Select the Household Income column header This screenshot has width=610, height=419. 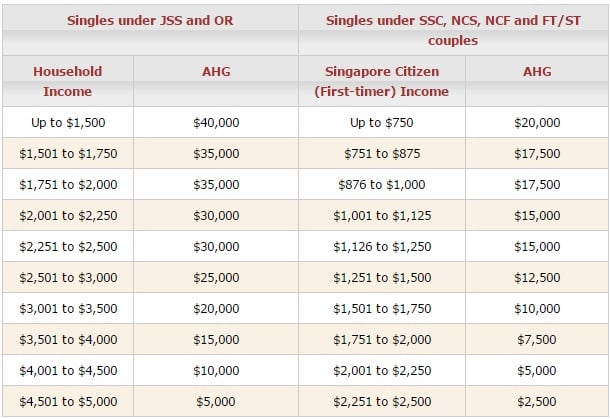coord(68,81)
